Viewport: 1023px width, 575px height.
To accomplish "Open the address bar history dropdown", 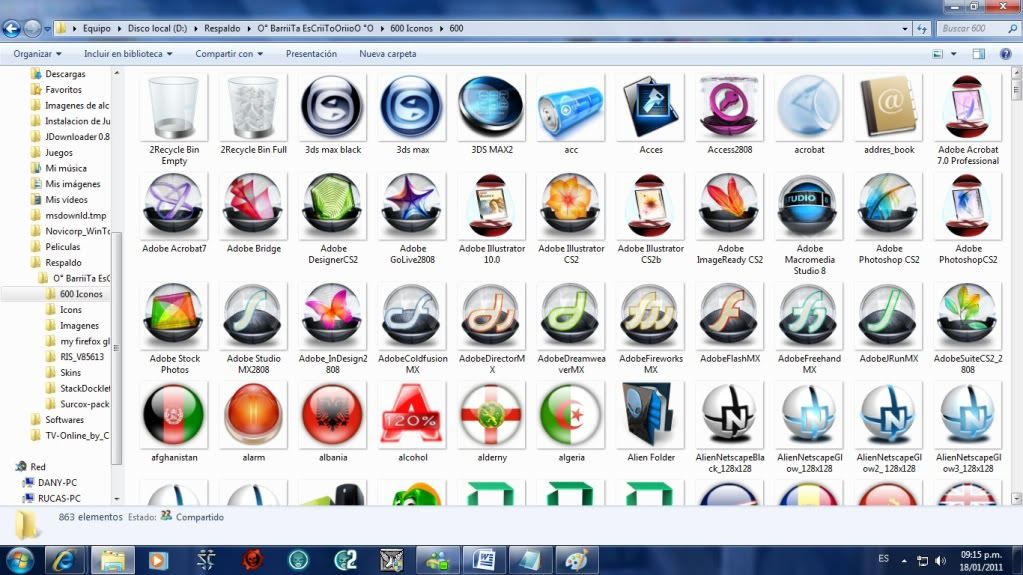I will pos(904,29).
